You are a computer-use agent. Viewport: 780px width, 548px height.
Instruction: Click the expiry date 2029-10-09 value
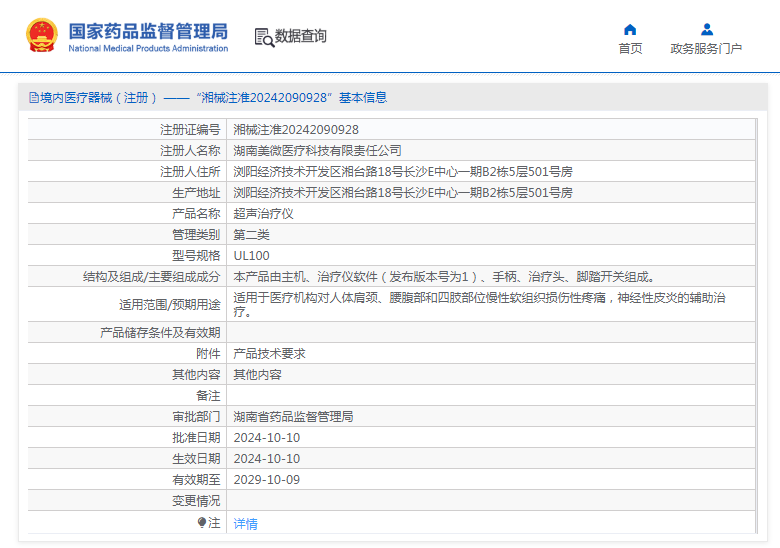click(x=267, y=479)
